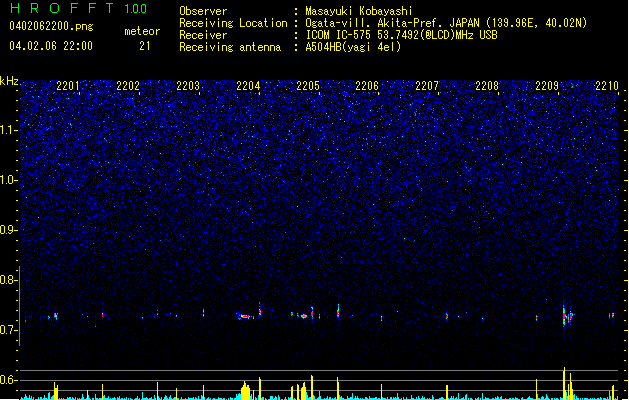This screenshot has width=629, height=400.
Task: Click the observer name Masayuki Kobayashi
Action: click(359, 11)
